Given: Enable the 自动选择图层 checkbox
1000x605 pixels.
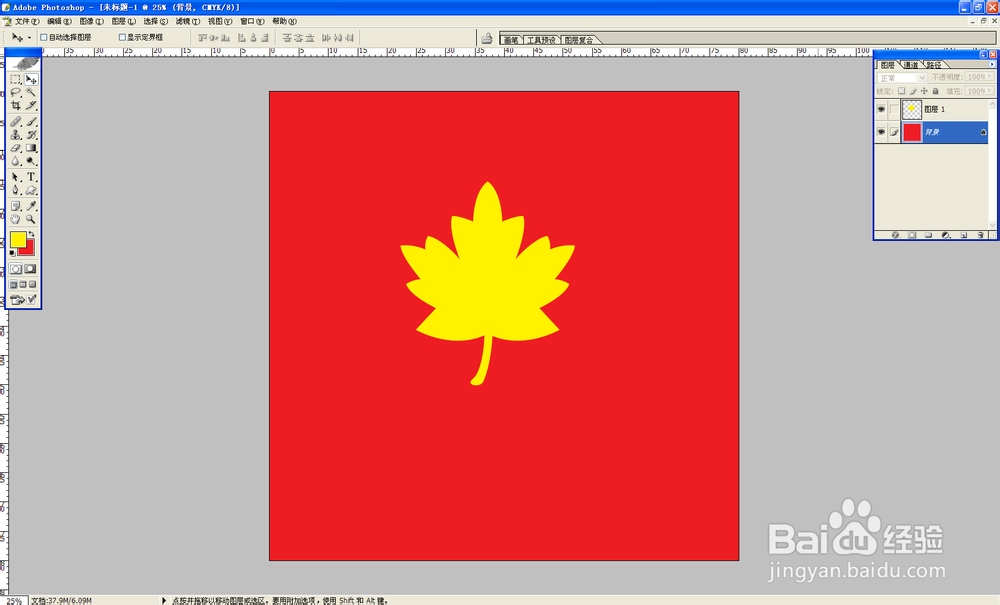Looking at the screenshot, I should click(43, 38).
